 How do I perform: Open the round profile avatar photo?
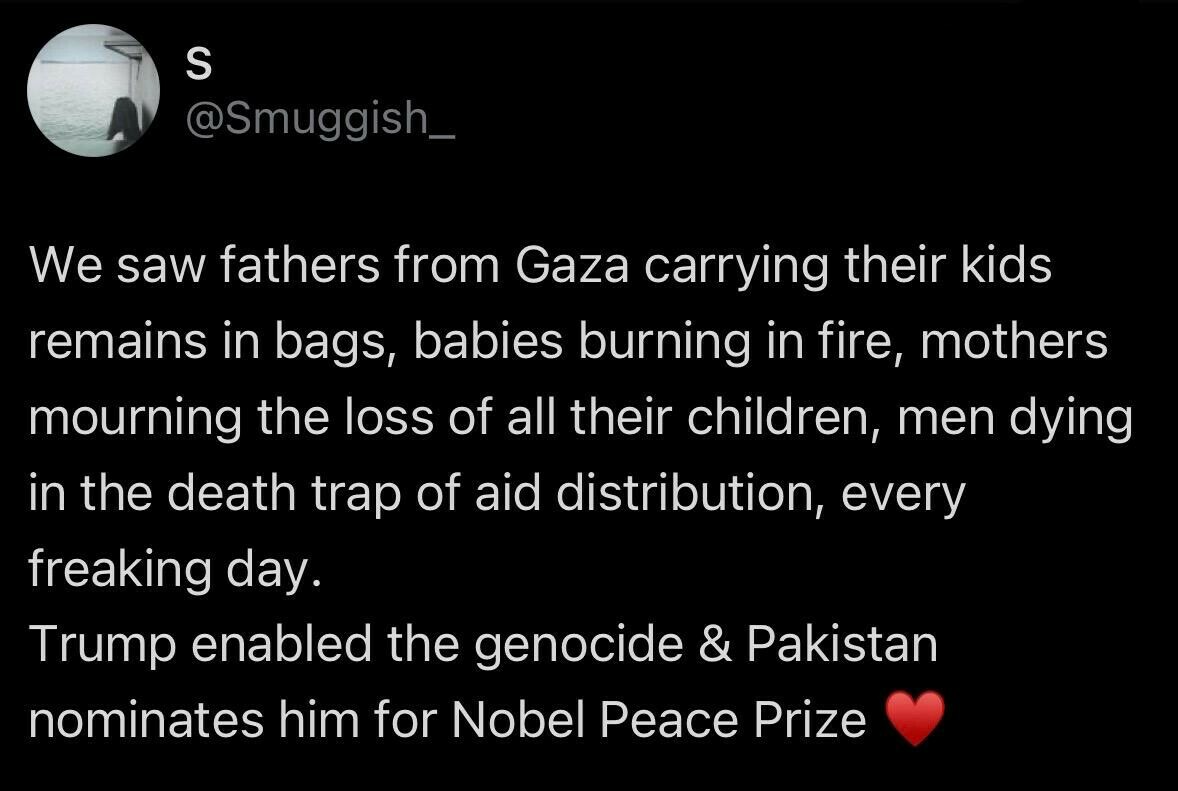[93, 90]
